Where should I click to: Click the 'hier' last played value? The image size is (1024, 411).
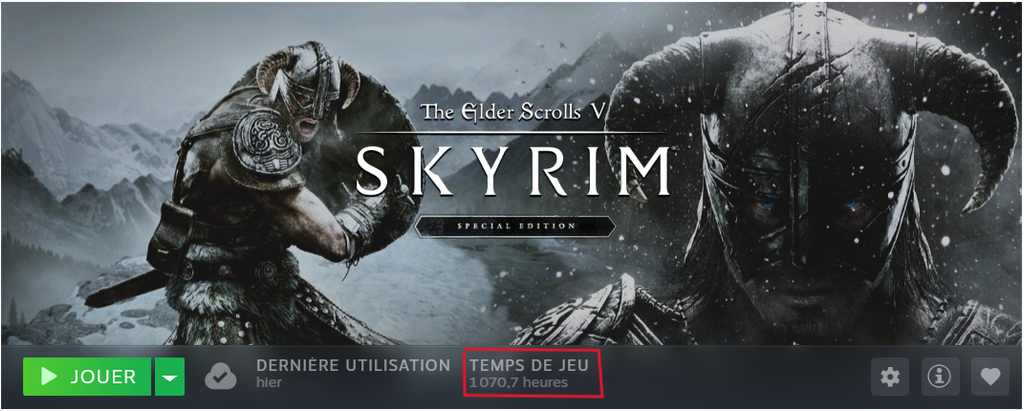pyautogui.click(x=269, y=382)
